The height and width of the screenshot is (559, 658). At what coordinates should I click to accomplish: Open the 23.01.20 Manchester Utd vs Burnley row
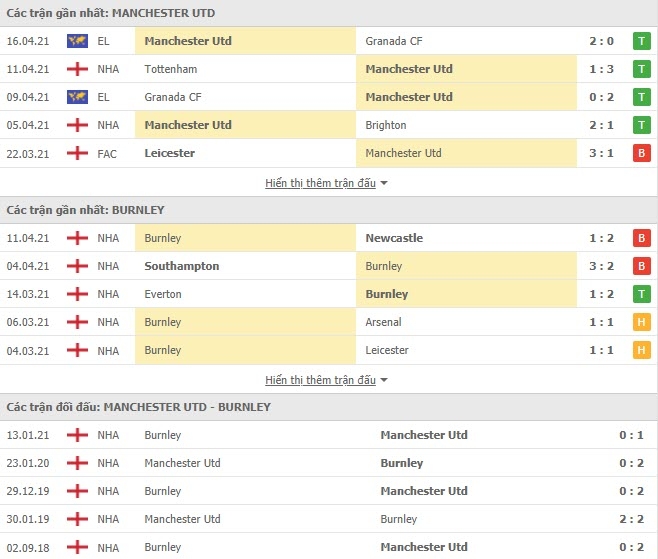coord(329,463)
